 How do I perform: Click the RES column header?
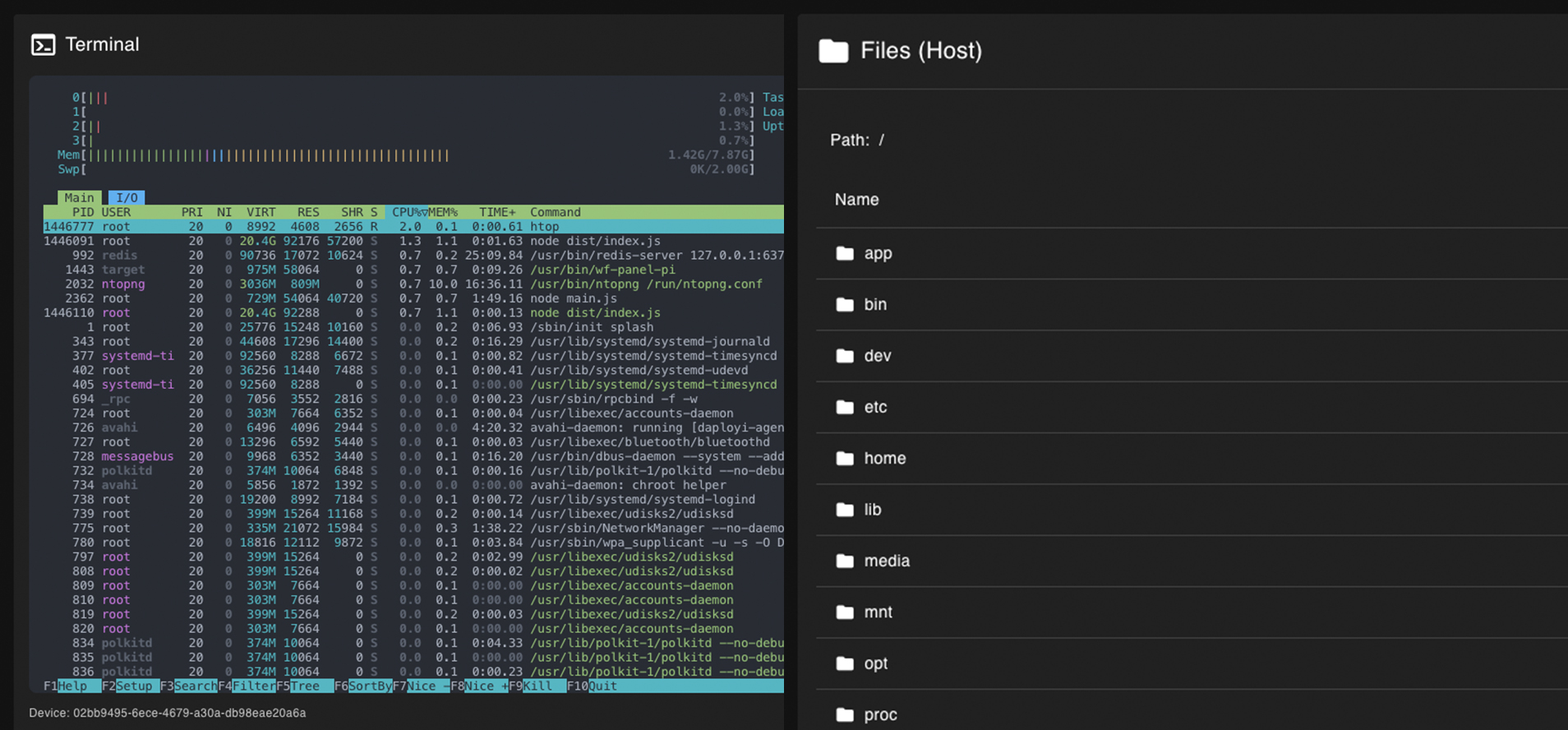308,212
